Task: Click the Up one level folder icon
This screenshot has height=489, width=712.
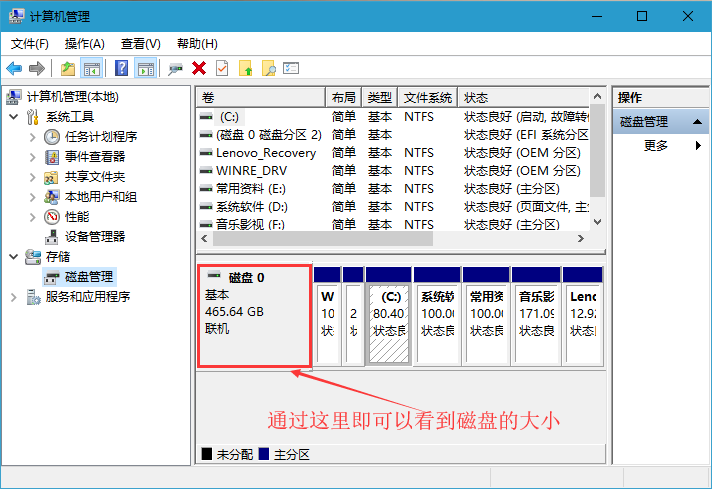Action: click(x=68, y=69)
